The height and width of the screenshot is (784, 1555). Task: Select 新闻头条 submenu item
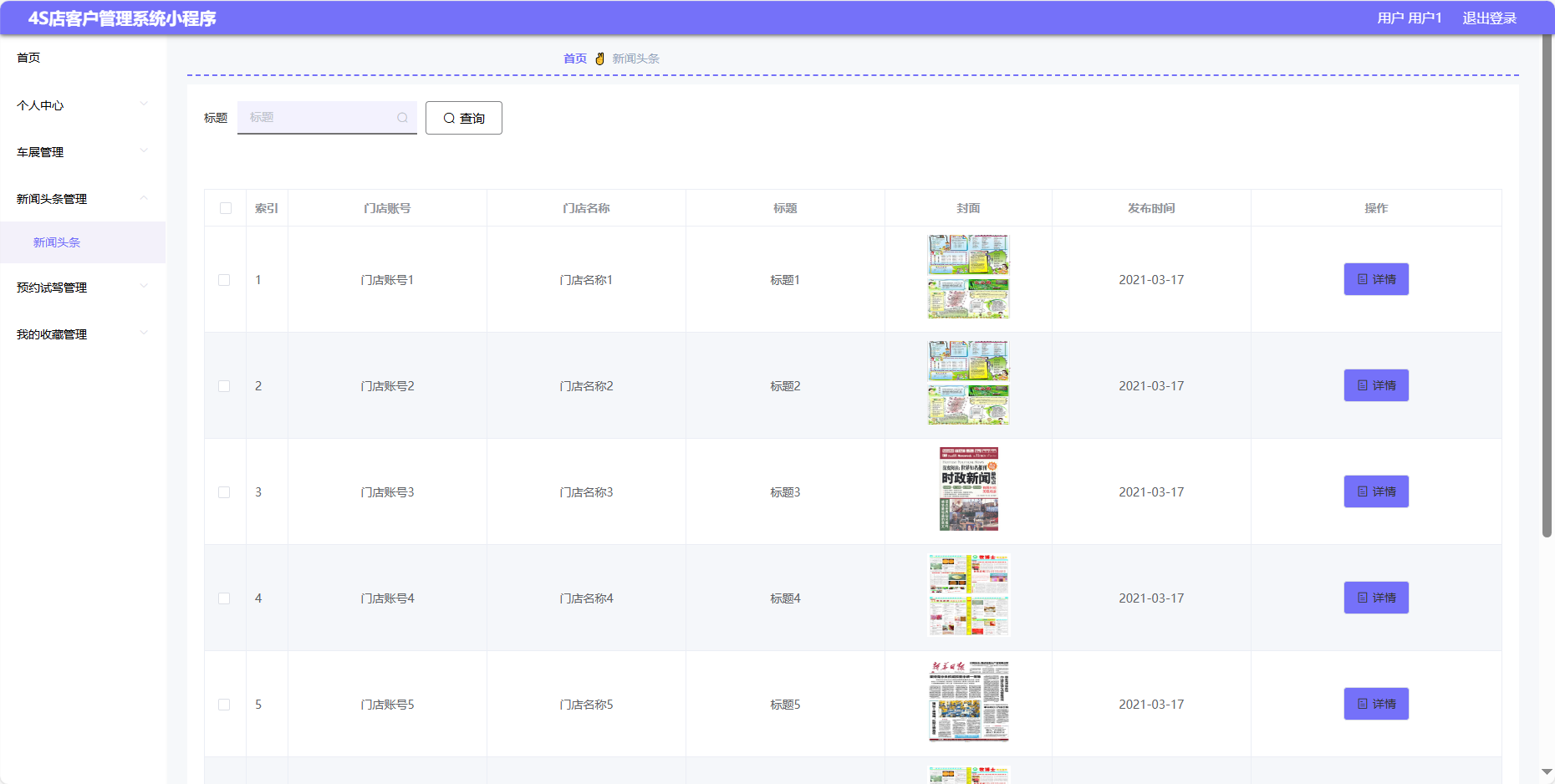[x=83, y=242]
